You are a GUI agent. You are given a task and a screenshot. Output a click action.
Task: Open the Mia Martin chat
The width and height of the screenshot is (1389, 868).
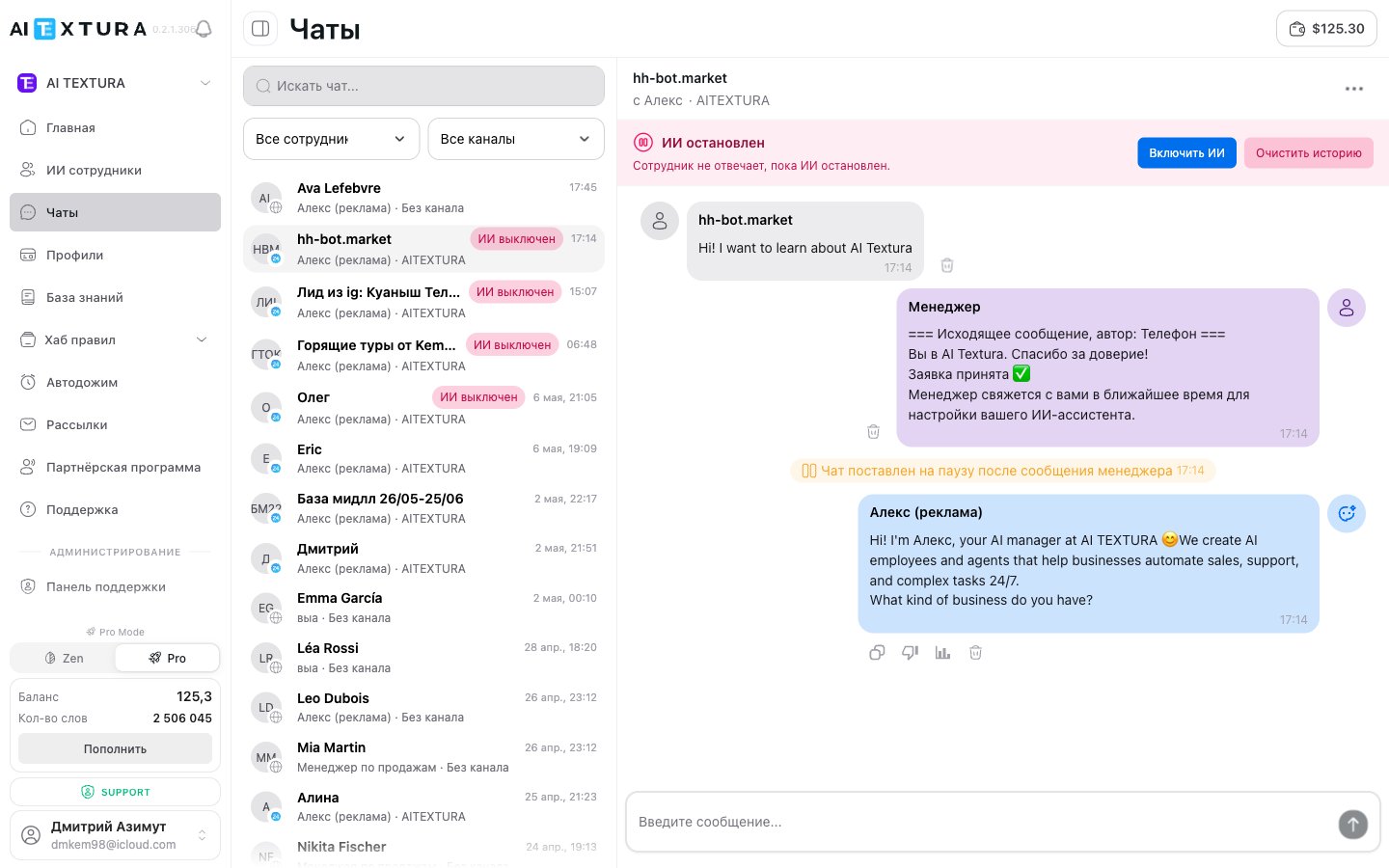pos(423,757)
